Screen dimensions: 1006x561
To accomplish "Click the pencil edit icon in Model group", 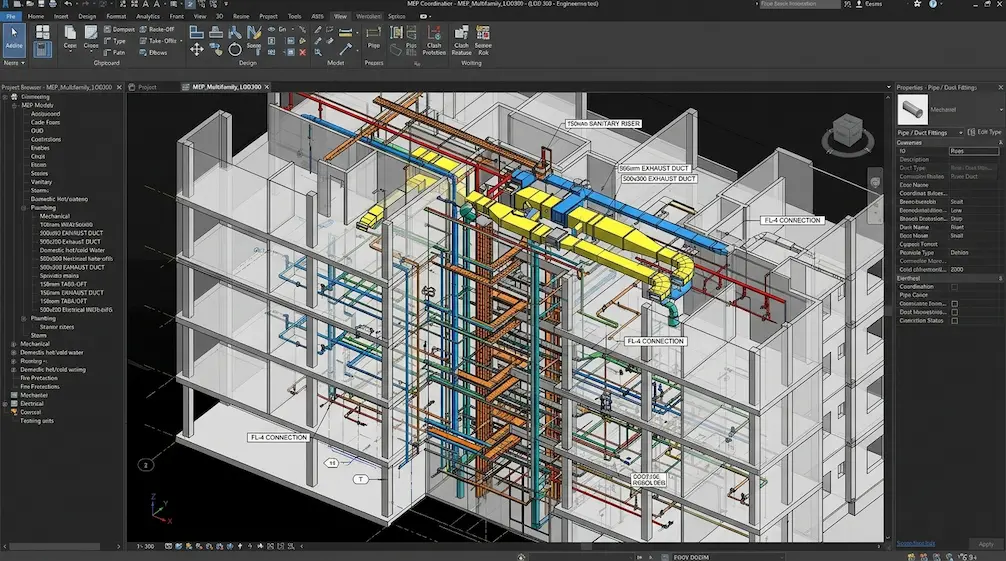I will tap(318, 30).
